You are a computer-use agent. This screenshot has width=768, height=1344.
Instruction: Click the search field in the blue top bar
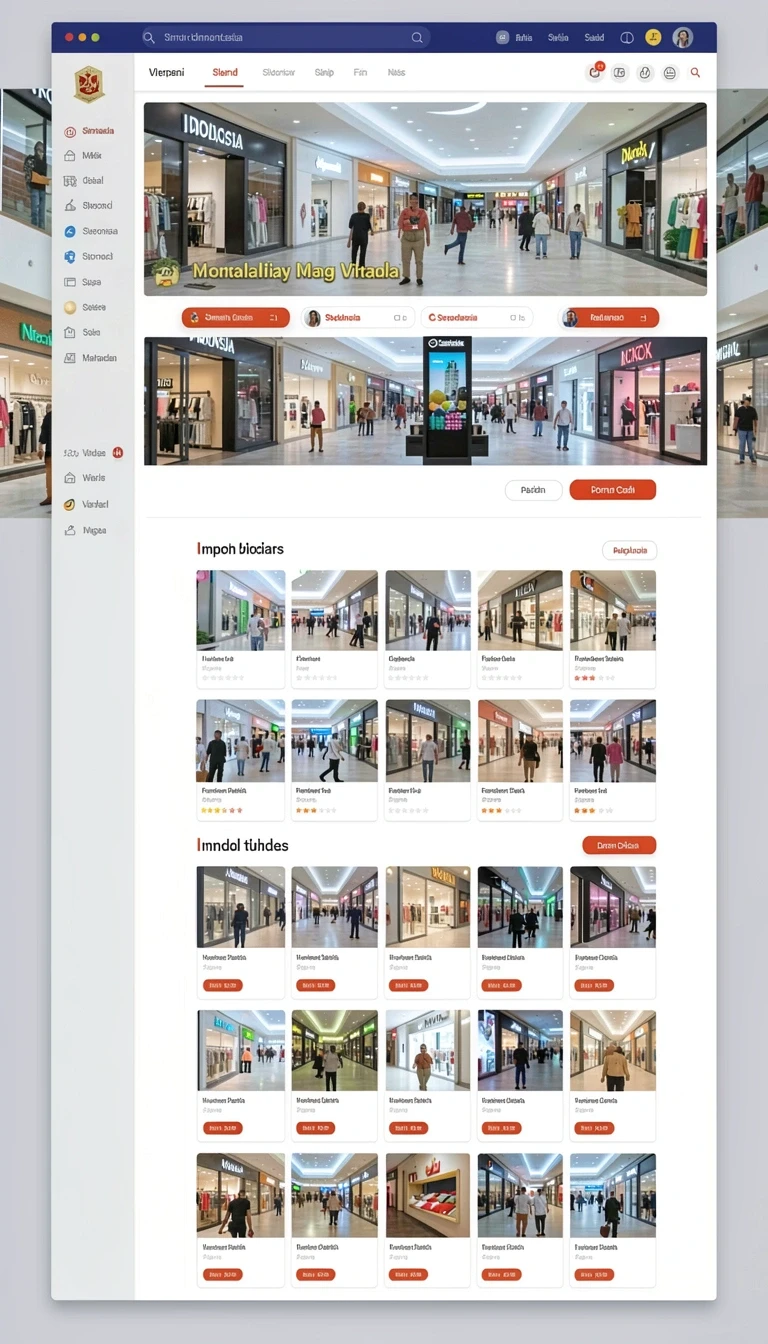pos(285,37)
